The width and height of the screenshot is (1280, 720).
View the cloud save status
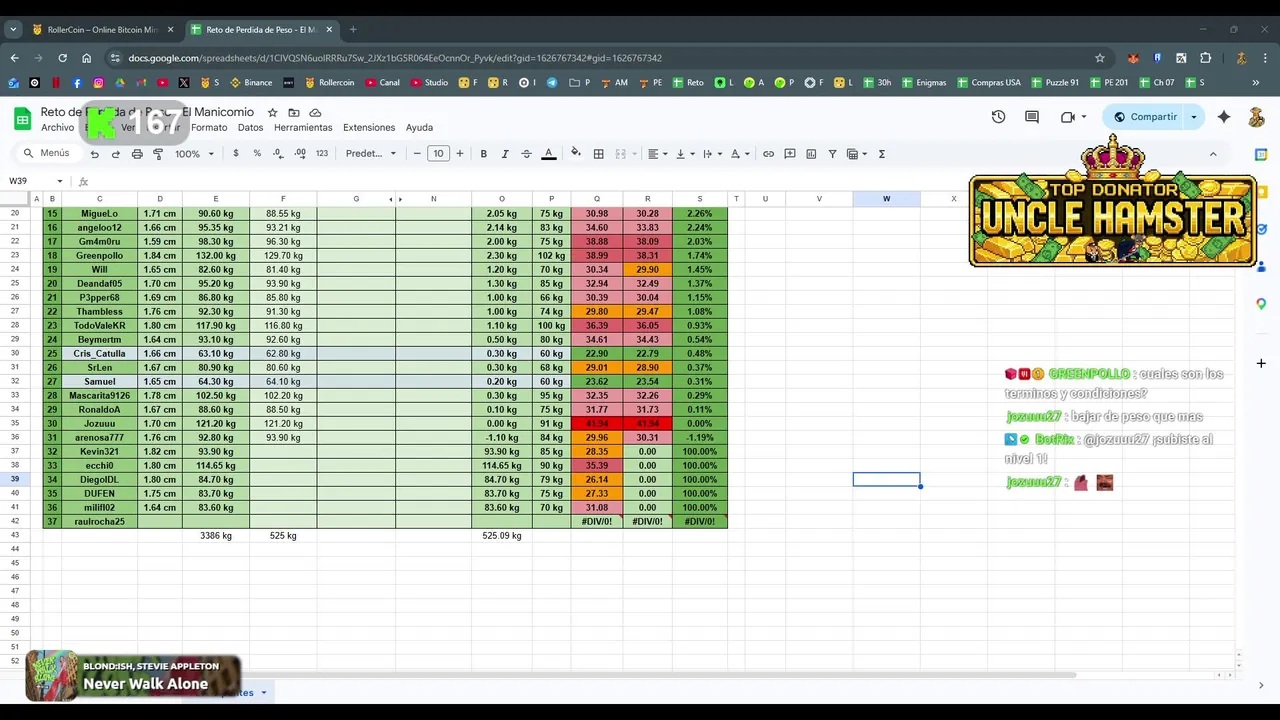coord(315,113)
